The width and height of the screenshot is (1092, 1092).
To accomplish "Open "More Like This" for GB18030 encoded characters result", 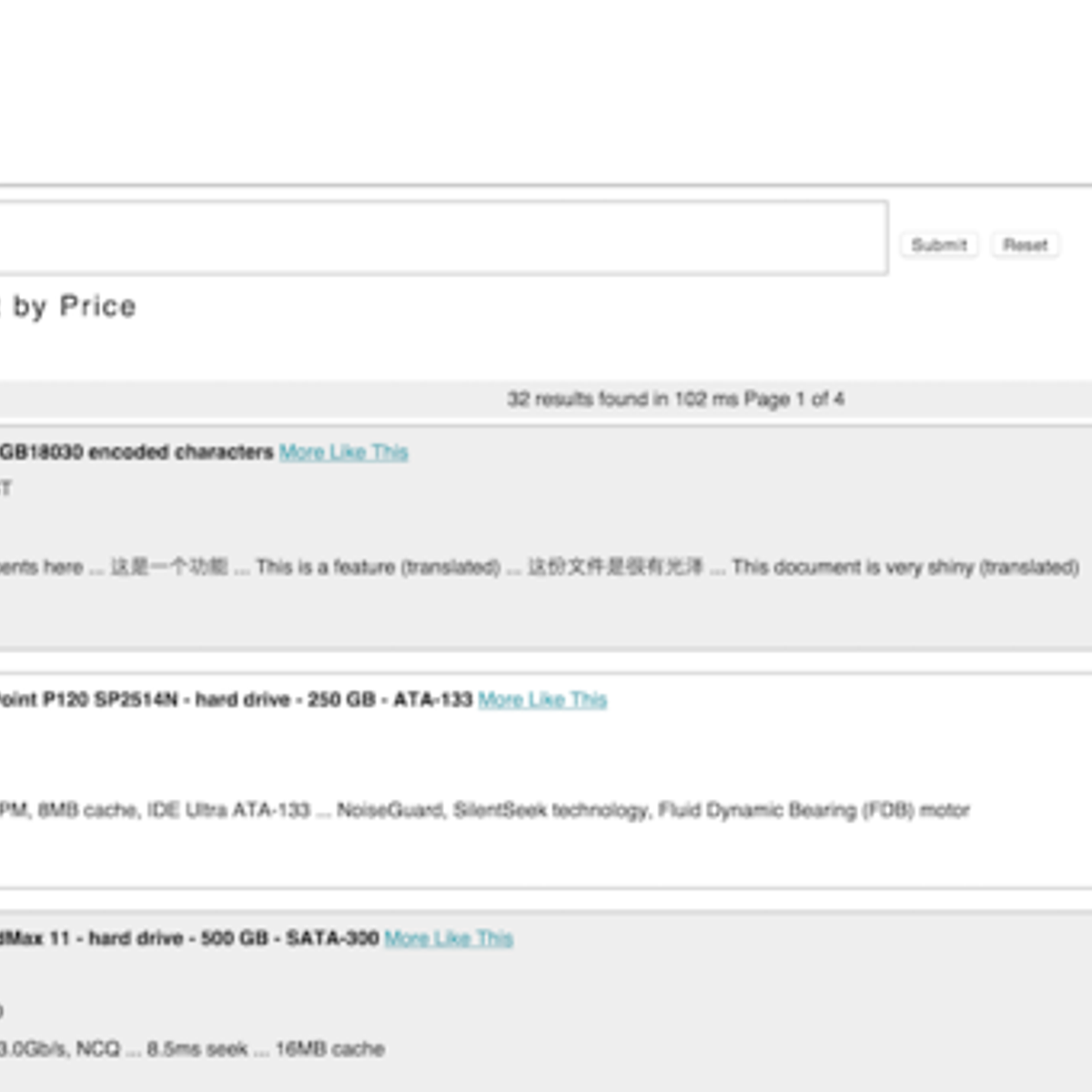I will [x=343, y=452].
